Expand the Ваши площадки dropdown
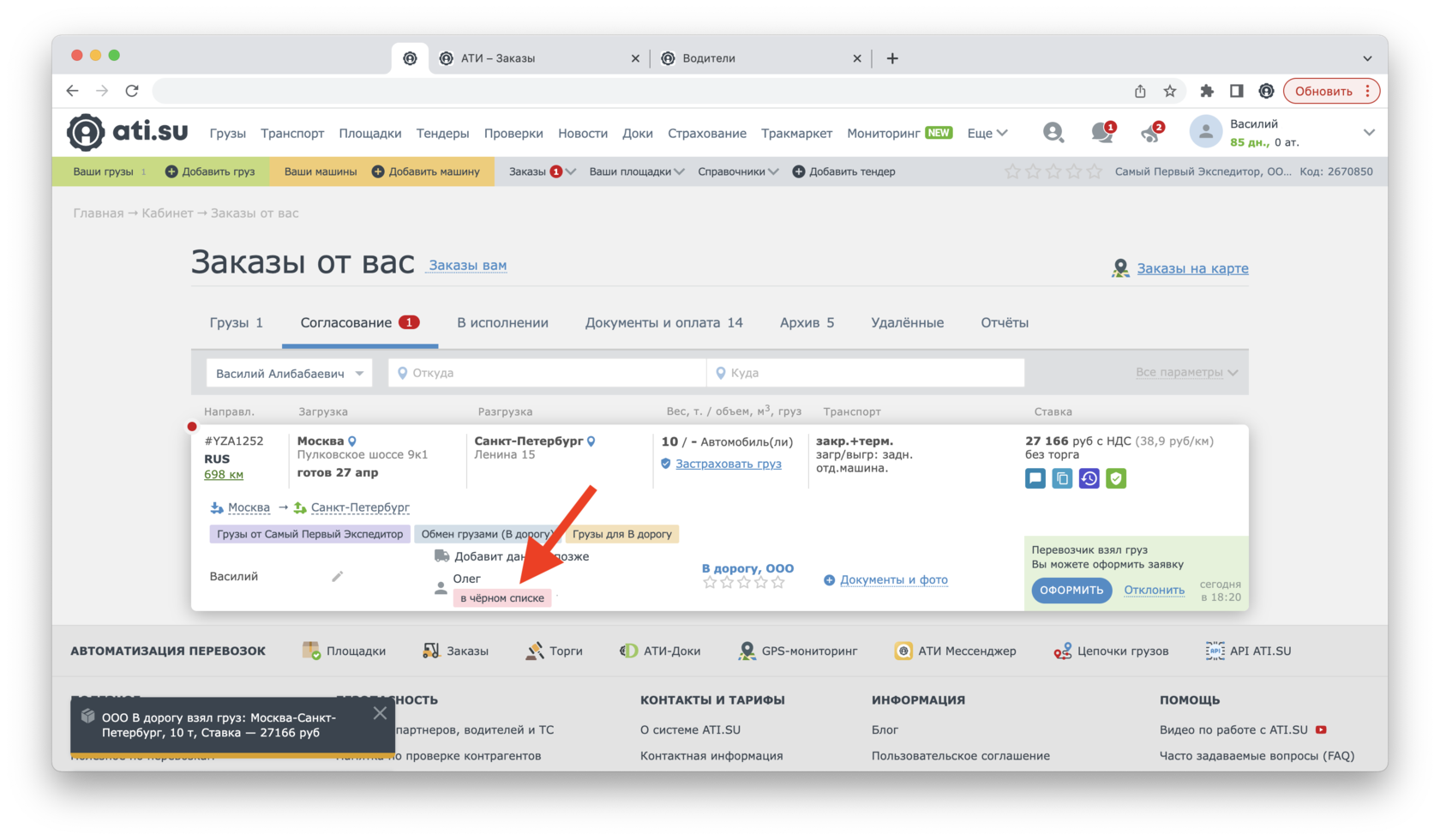 tap(637, 171)
